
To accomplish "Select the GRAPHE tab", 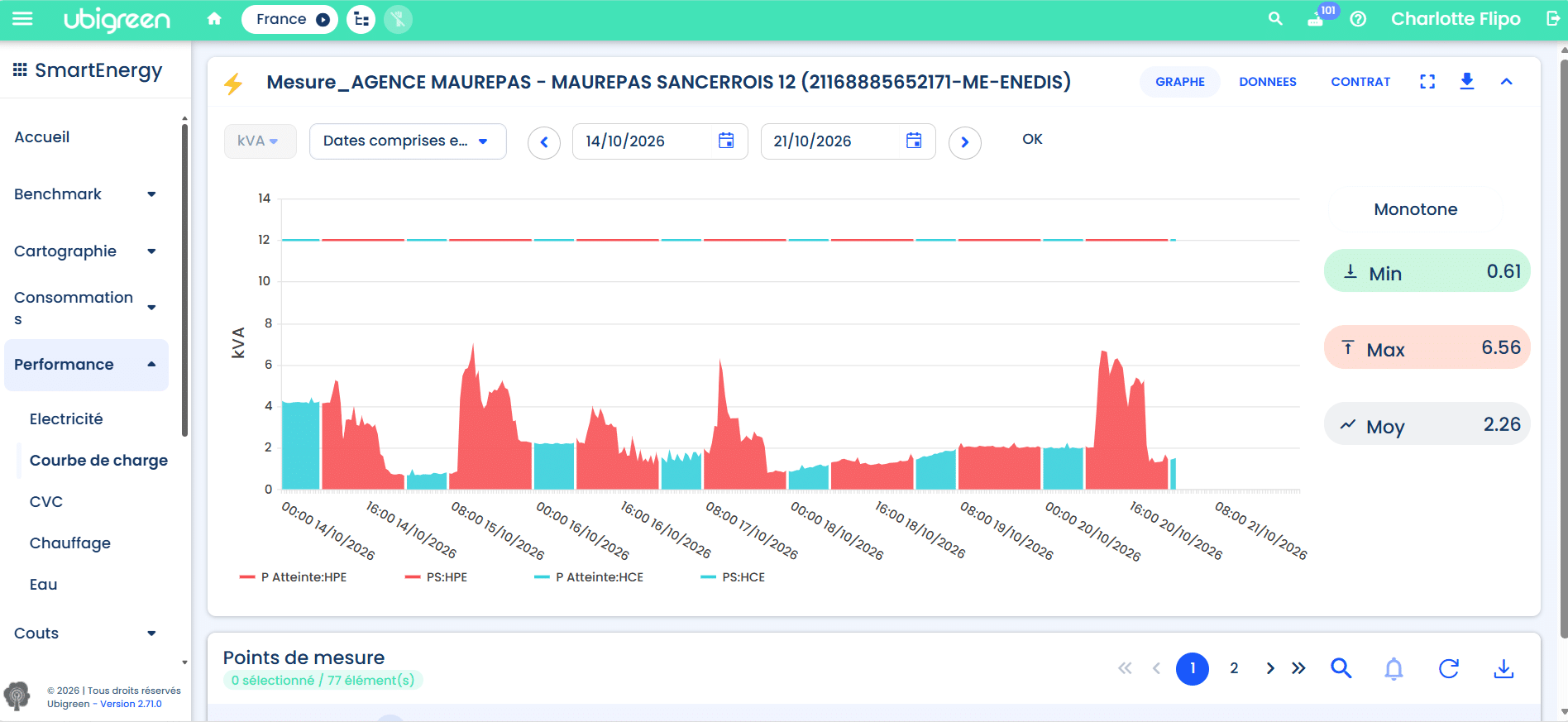I will [x=1179, y=82].
